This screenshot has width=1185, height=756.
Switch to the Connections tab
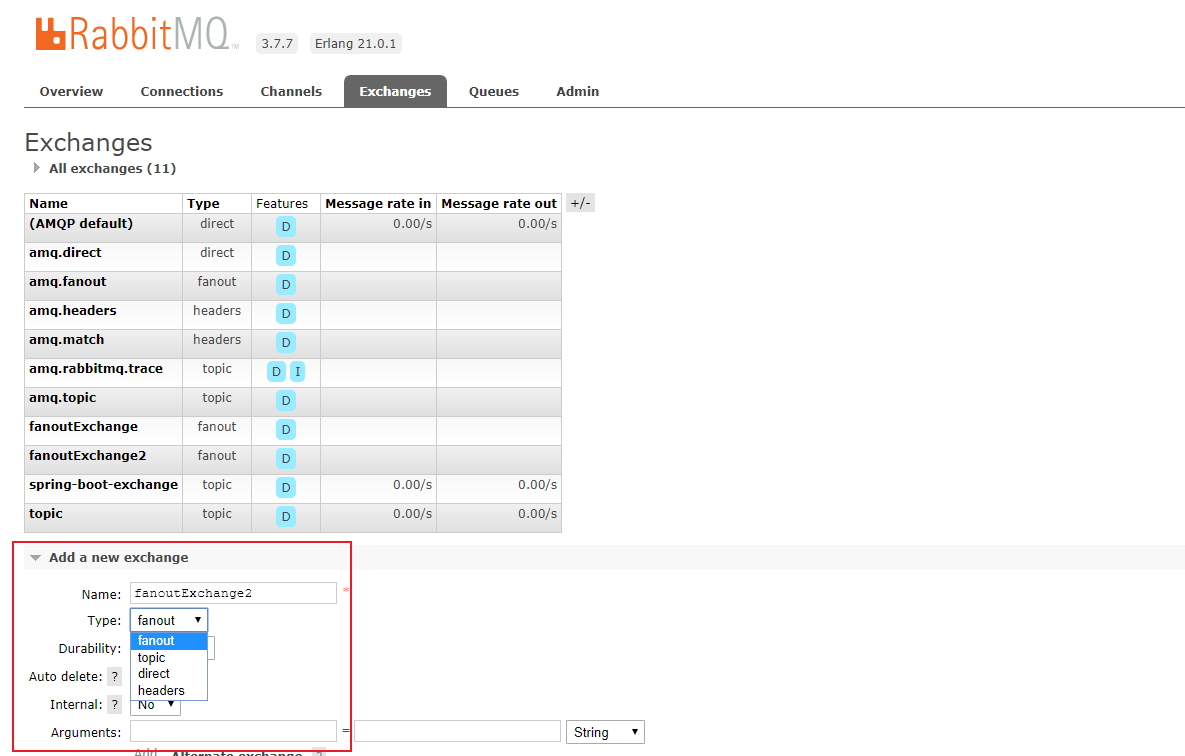[181, 91]
